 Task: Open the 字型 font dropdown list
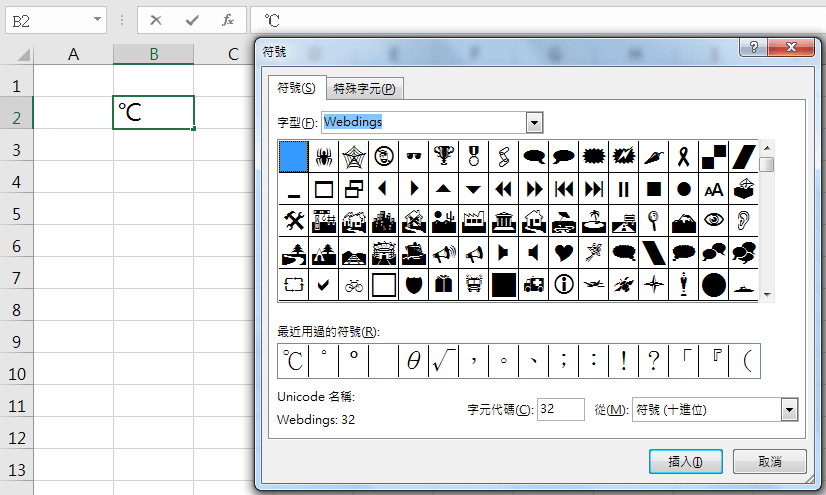tap(534, 122)
